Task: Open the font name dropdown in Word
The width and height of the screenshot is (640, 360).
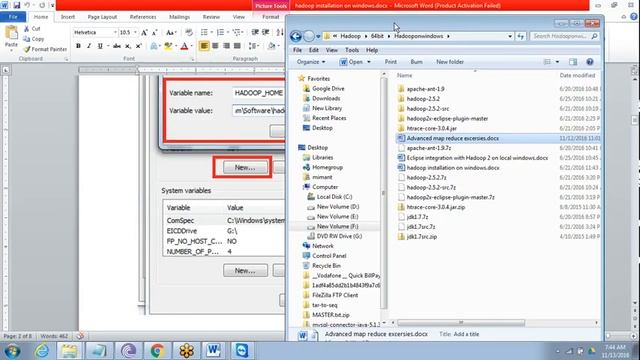Action: tap(115, 32)
